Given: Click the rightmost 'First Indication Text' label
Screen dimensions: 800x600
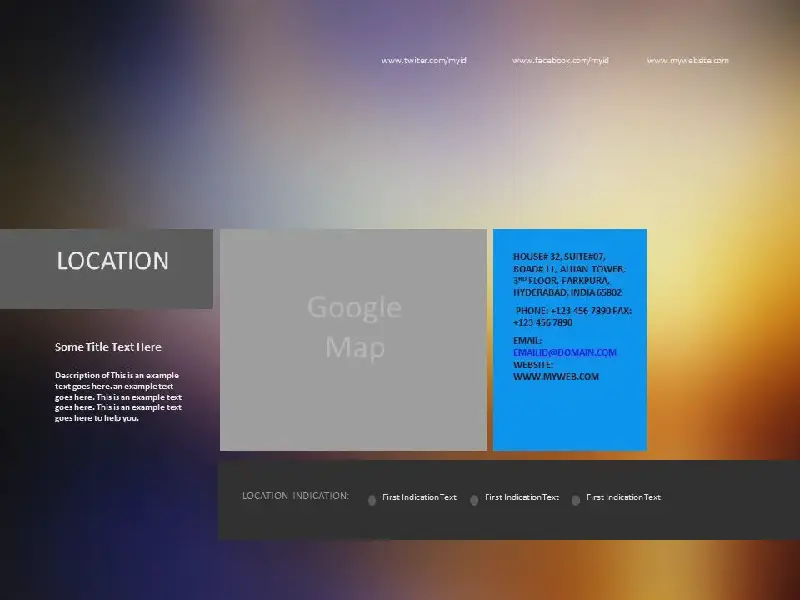Looking at the screenshot, I should tap(623, 497).
